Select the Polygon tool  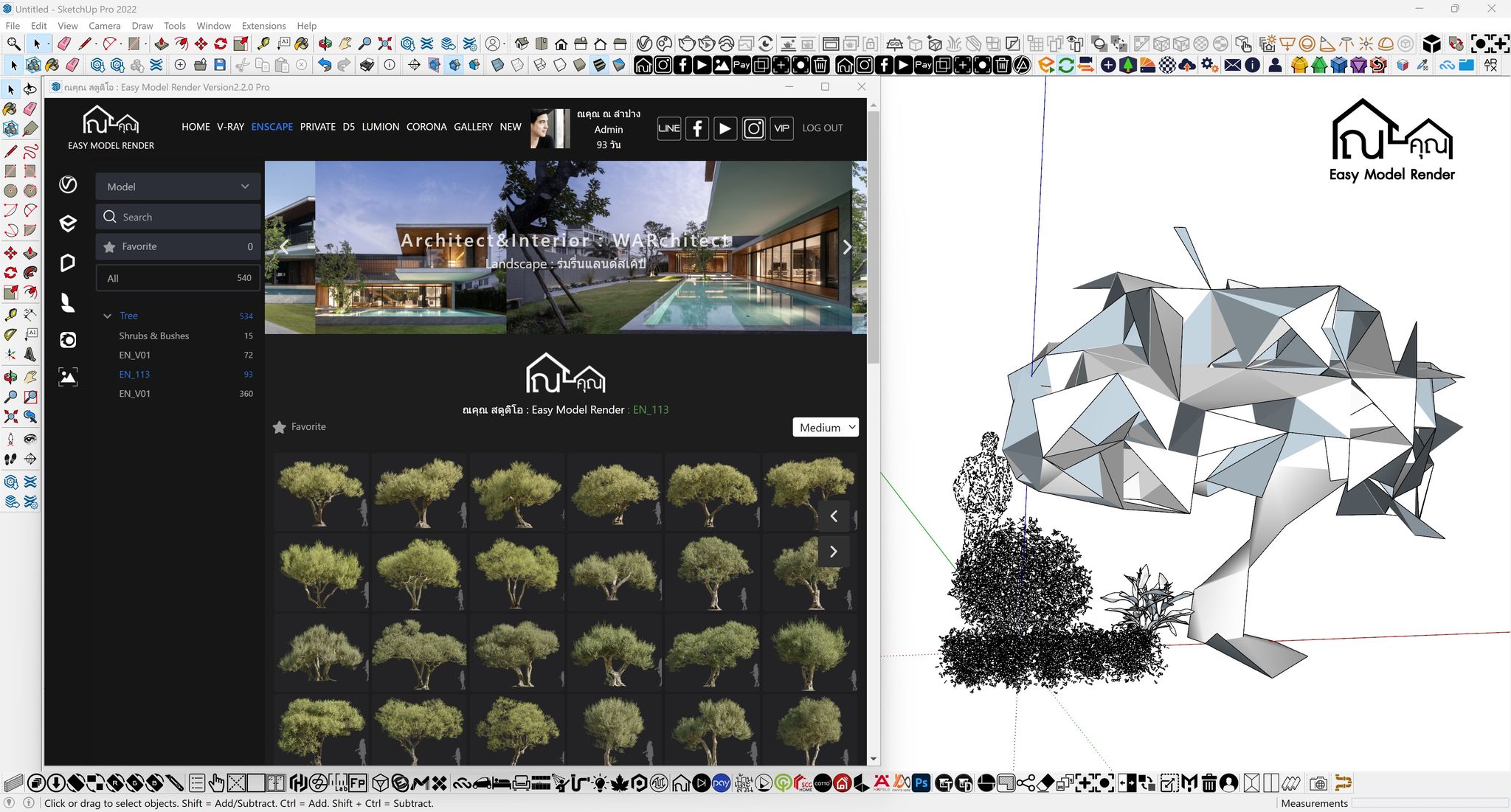click(30, 190)
